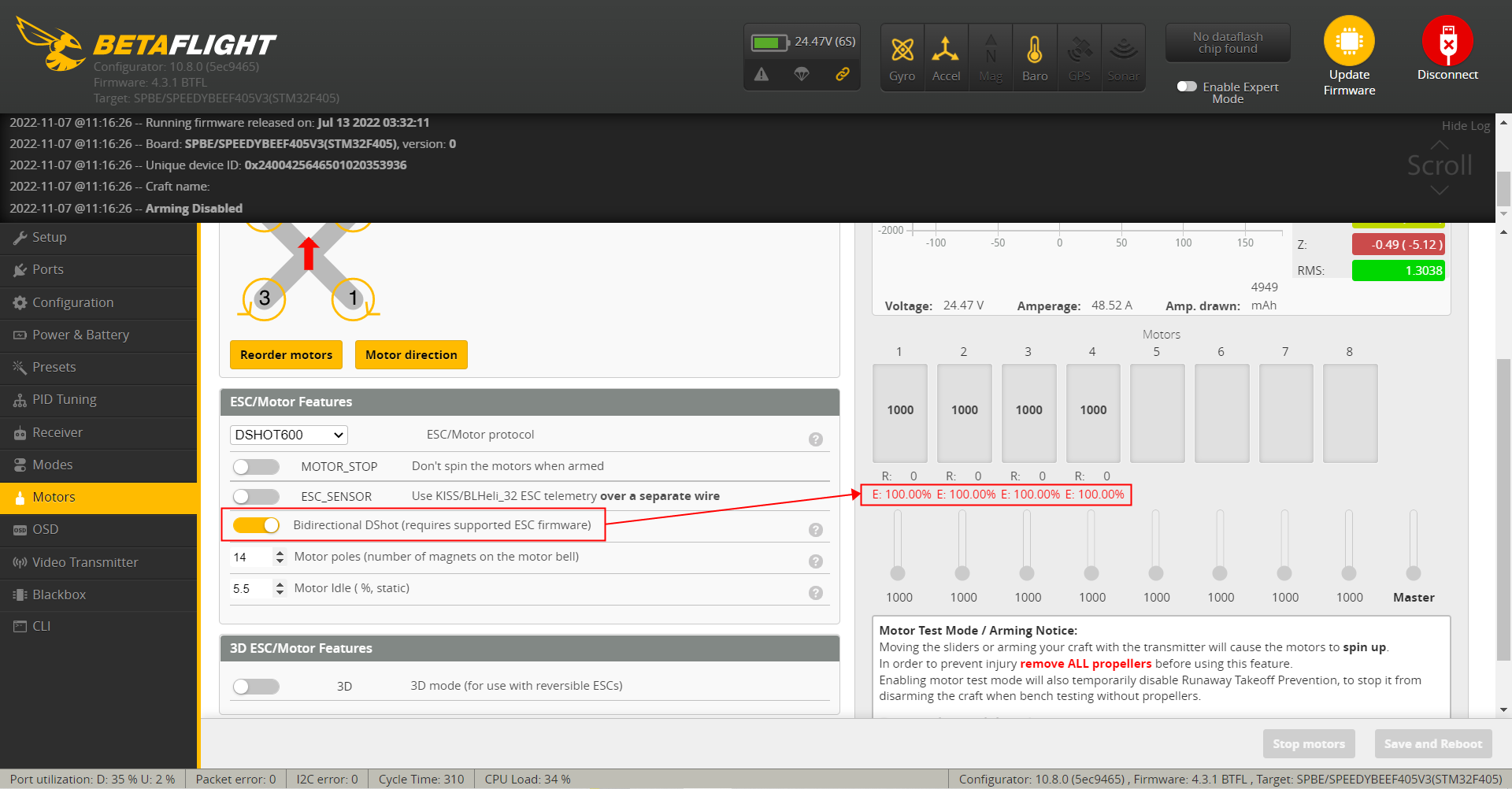Viewport: 1512px width, 789px height.
Task: Toggle the MOTOR_STOP switch
Action: tap(256, 467)
